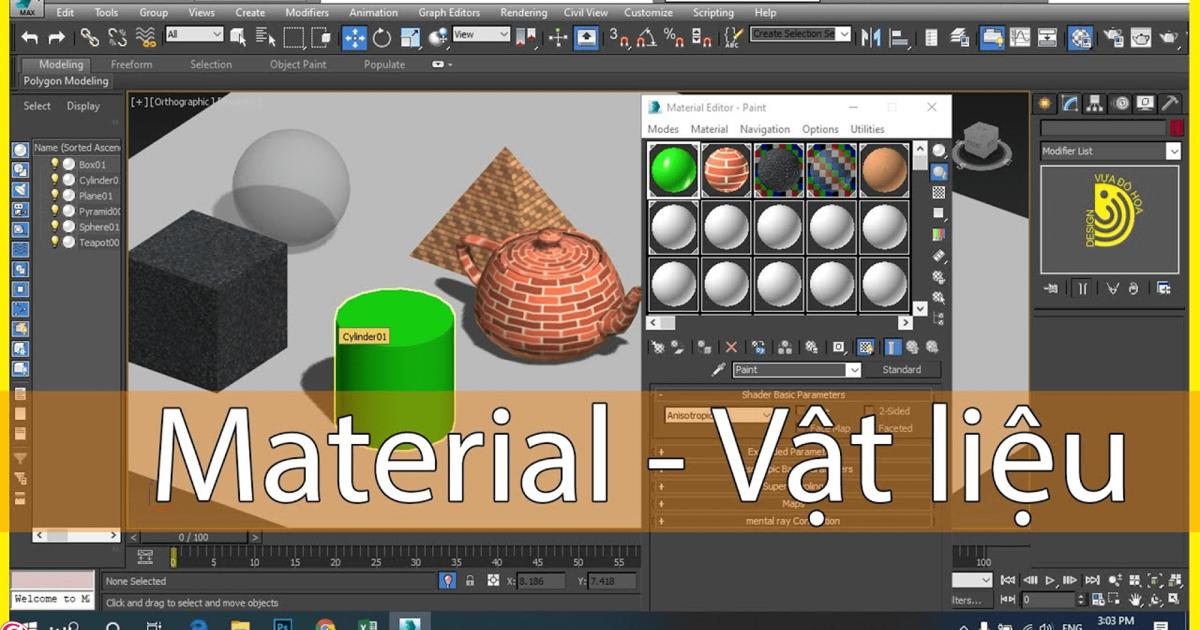Open the Rendering menu
Viewport: 1200px width, 630px height.
[524, 13]
